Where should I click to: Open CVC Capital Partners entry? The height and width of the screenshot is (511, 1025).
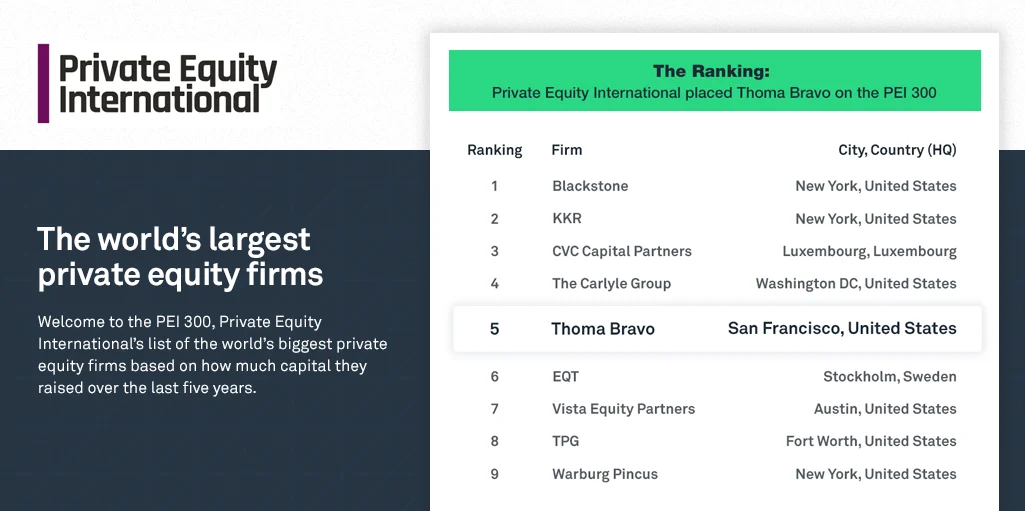click(x=621, y=251)
